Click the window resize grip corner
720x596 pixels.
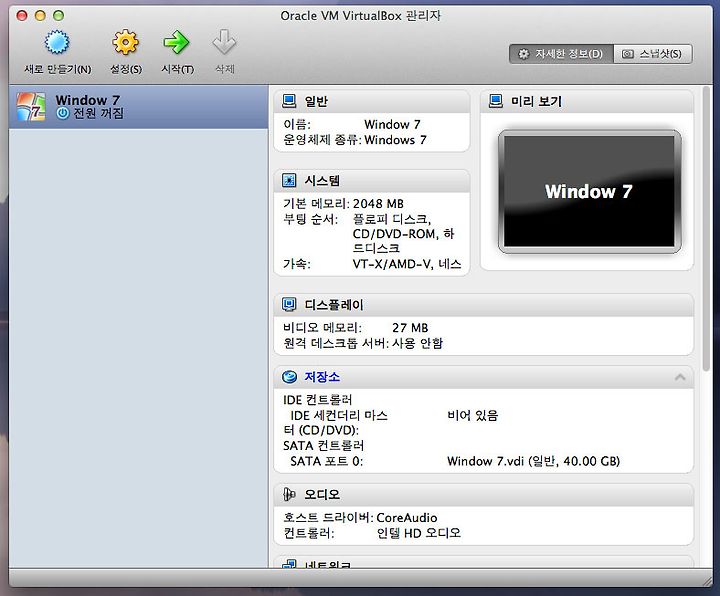[707, 581]
